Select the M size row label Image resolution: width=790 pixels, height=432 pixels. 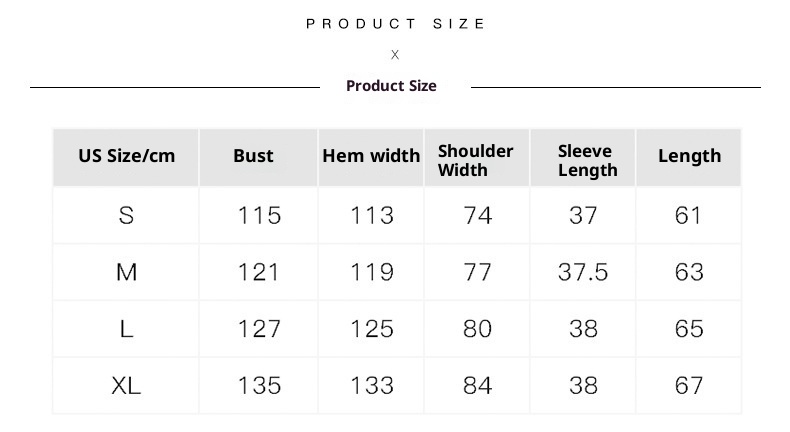point(126,272)
